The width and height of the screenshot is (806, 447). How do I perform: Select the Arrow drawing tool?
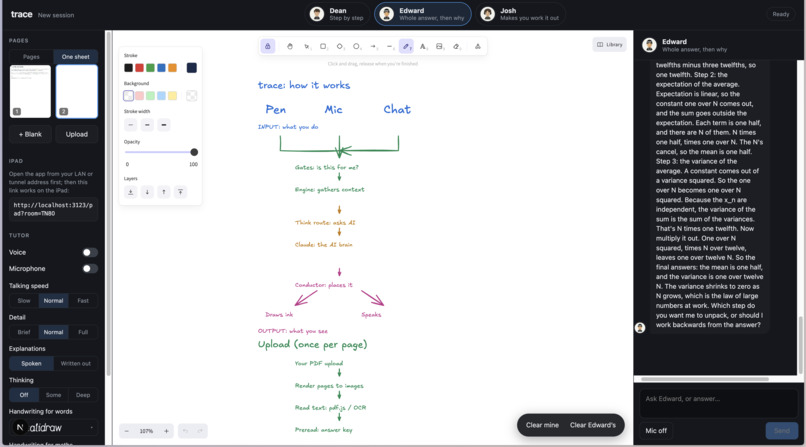373,46
